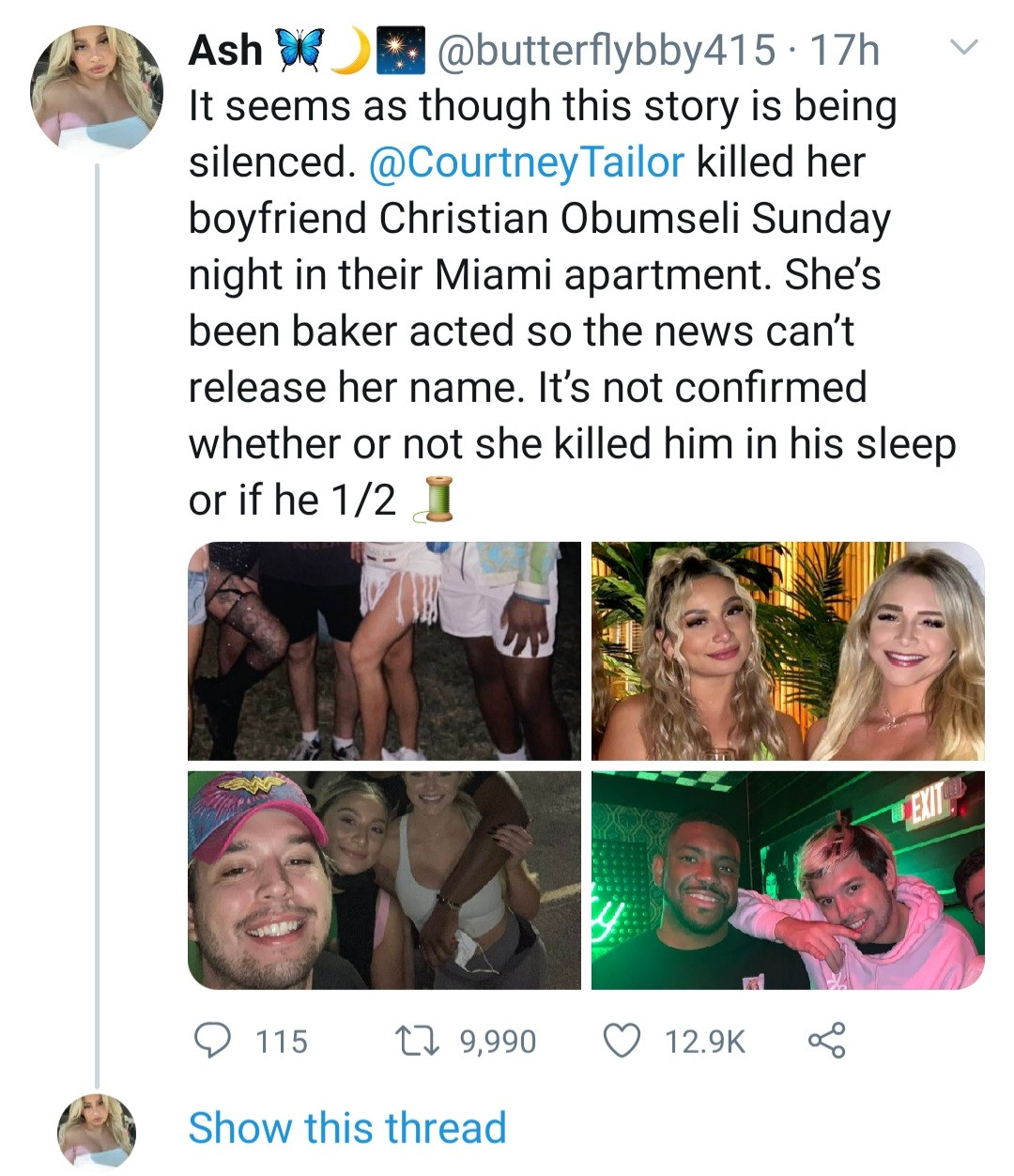Open the @butterflybby415 handle
Screen dimensions: 1014x1176
[x=604, y=50]
